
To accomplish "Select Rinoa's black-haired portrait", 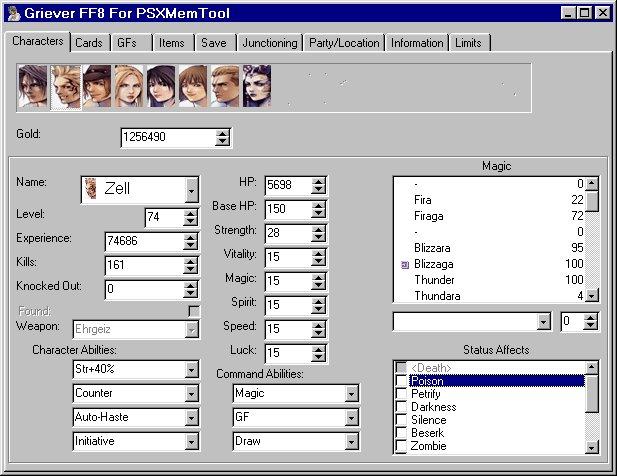I will tap(161, 87).
